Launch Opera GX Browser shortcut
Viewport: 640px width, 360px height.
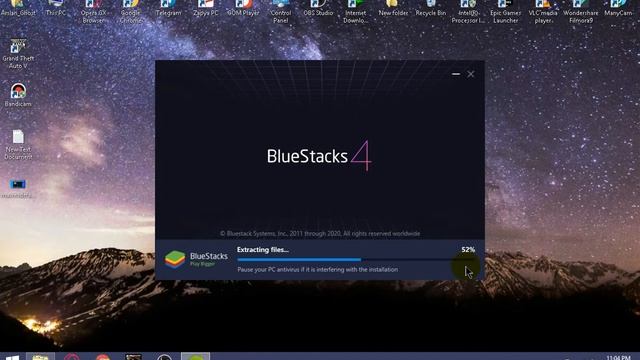(x=93, y=11)
